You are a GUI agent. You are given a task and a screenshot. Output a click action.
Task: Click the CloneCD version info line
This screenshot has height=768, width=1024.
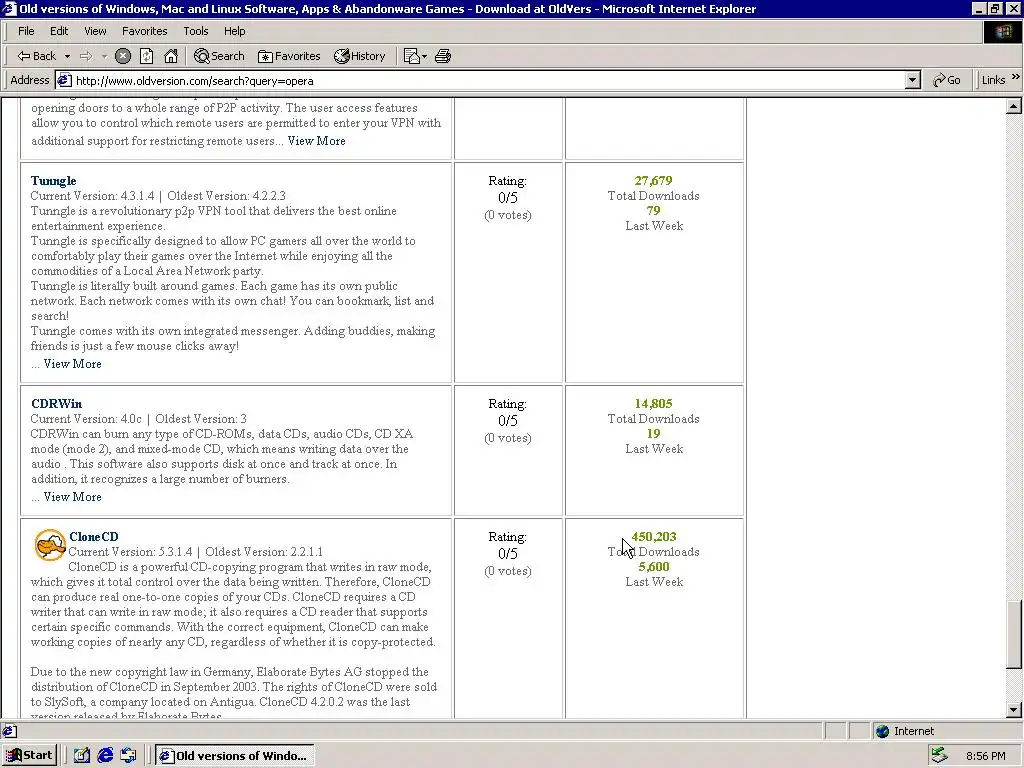[195, 552]
